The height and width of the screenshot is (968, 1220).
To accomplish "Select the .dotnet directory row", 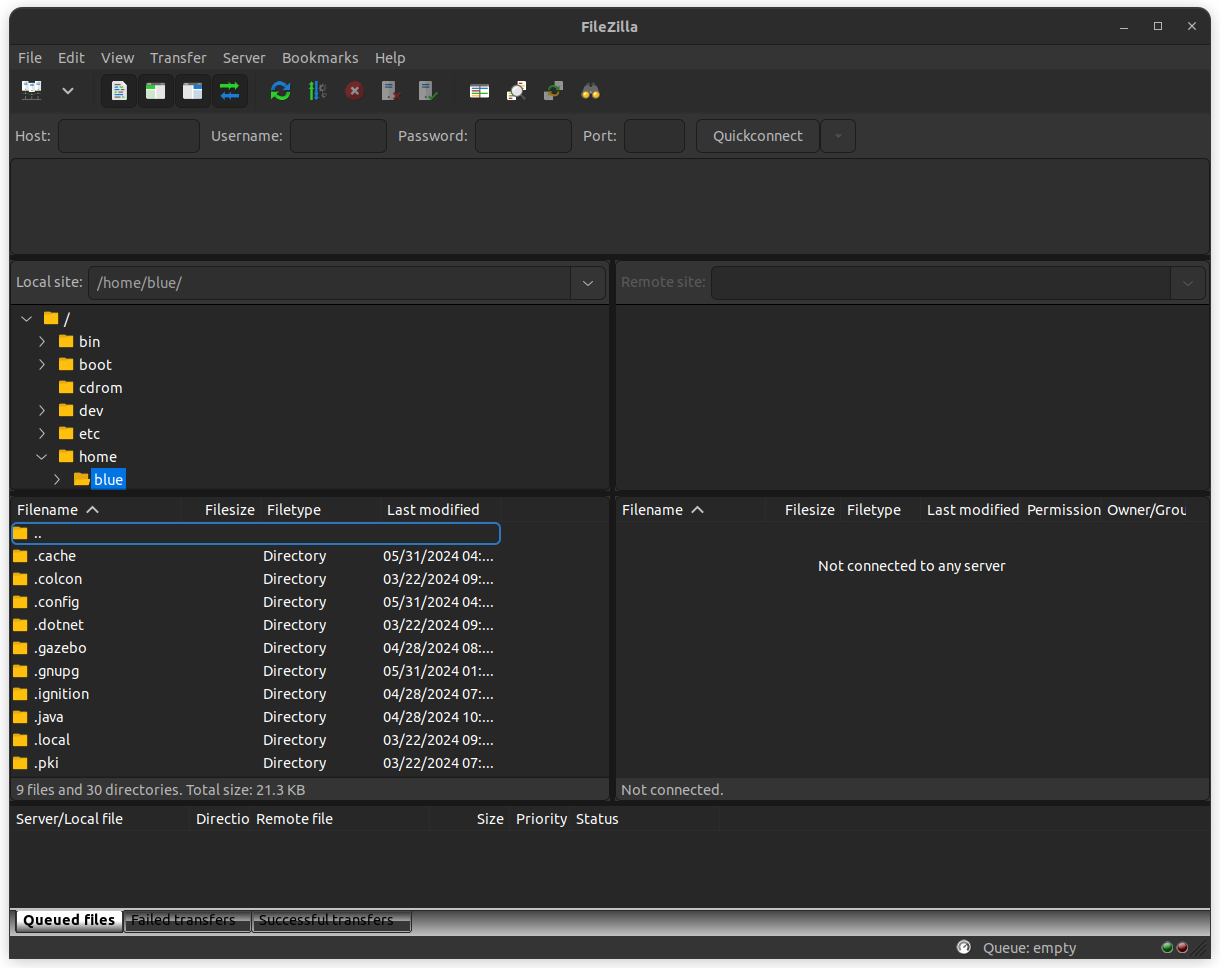I will pos(256,625).
